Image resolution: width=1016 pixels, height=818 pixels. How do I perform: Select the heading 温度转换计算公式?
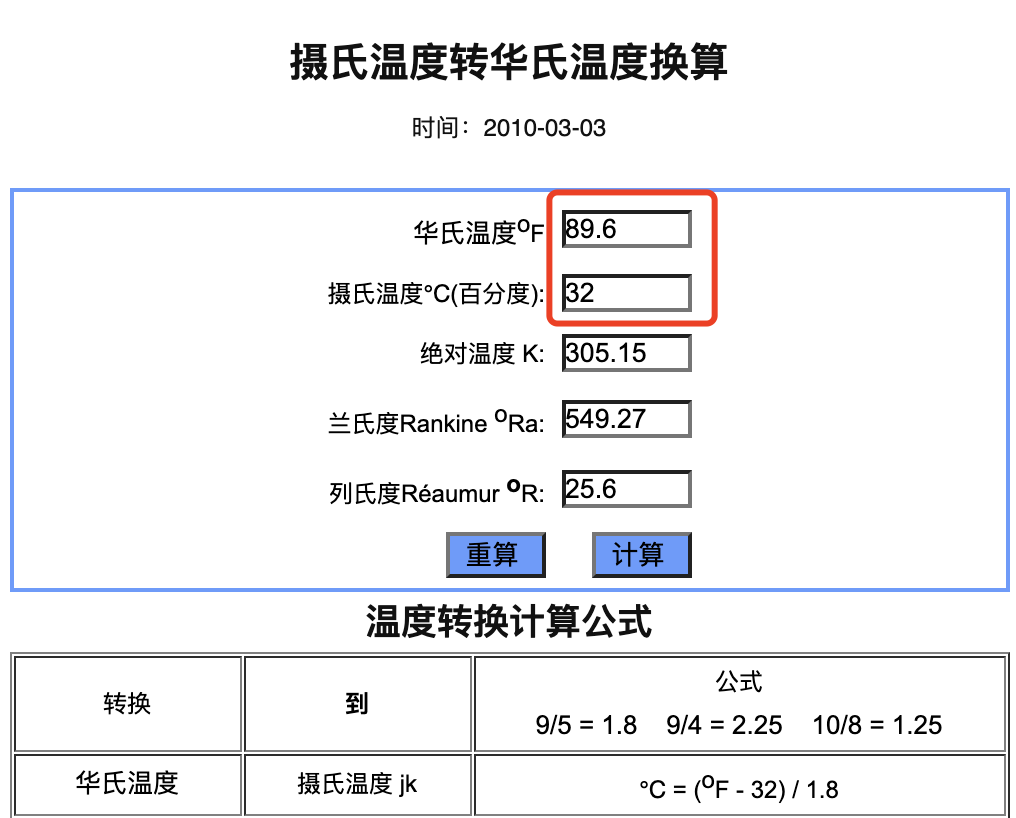click(x=509, y=621)
